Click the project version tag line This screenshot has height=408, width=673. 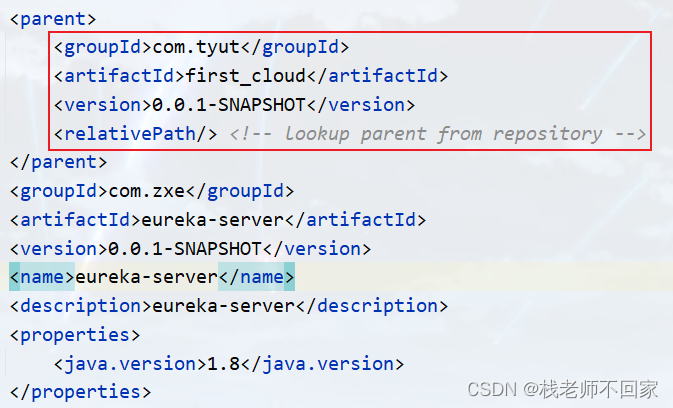tap(190, 249)
